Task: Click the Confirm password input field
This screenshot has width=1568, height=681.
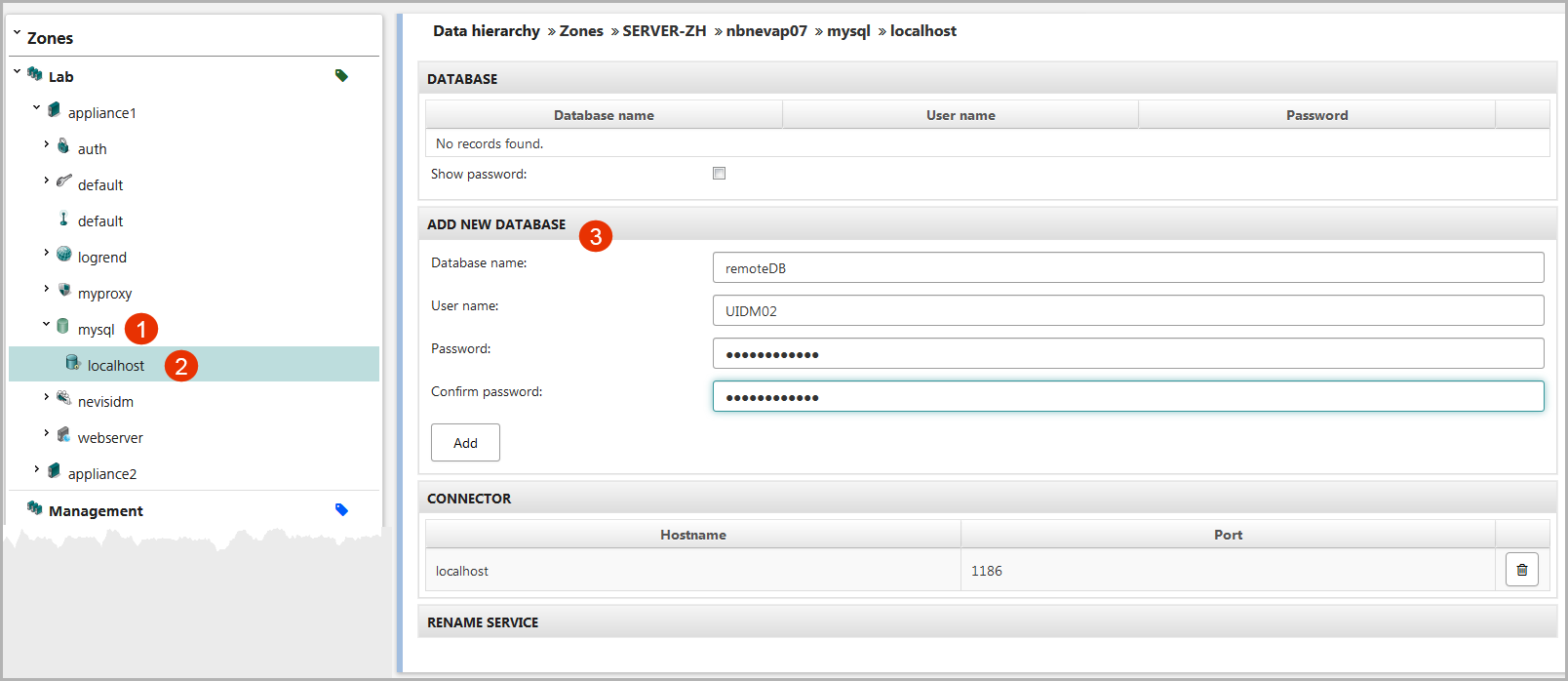Action: point(1128,396)
